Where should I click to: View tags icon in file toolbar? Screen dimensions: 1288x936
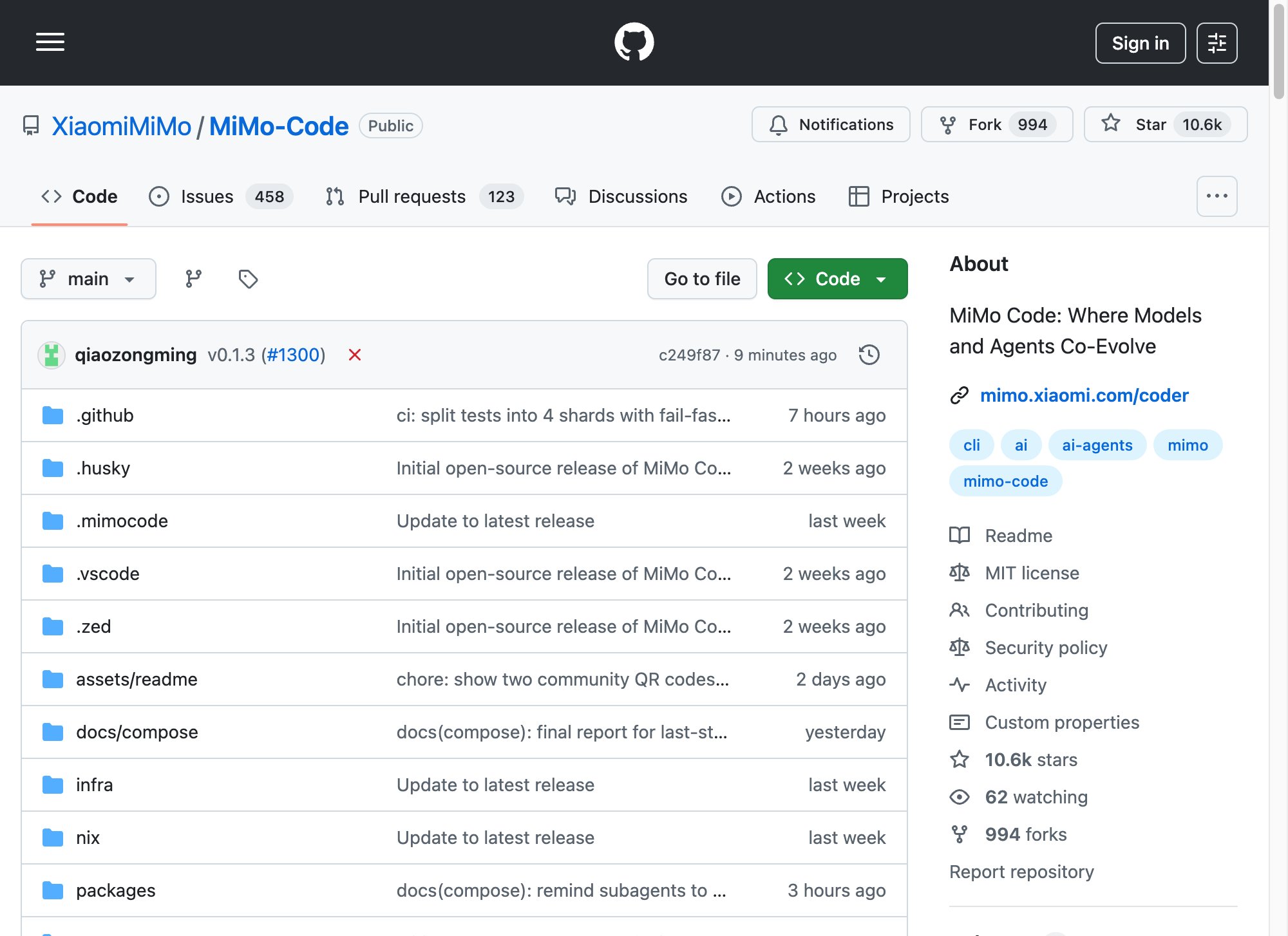point(248,279)
